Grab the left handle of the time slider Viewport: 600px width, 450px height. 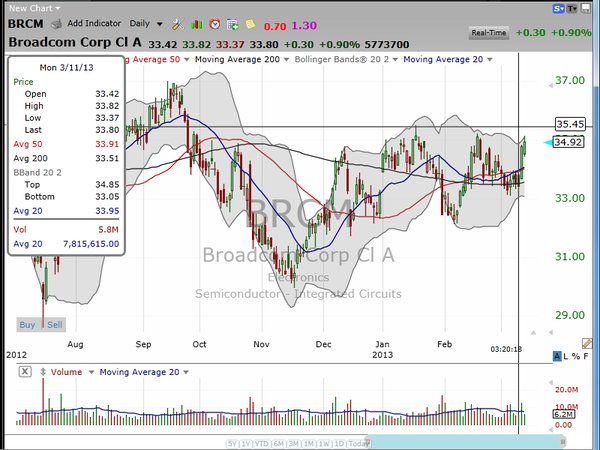tap(368, 442)
